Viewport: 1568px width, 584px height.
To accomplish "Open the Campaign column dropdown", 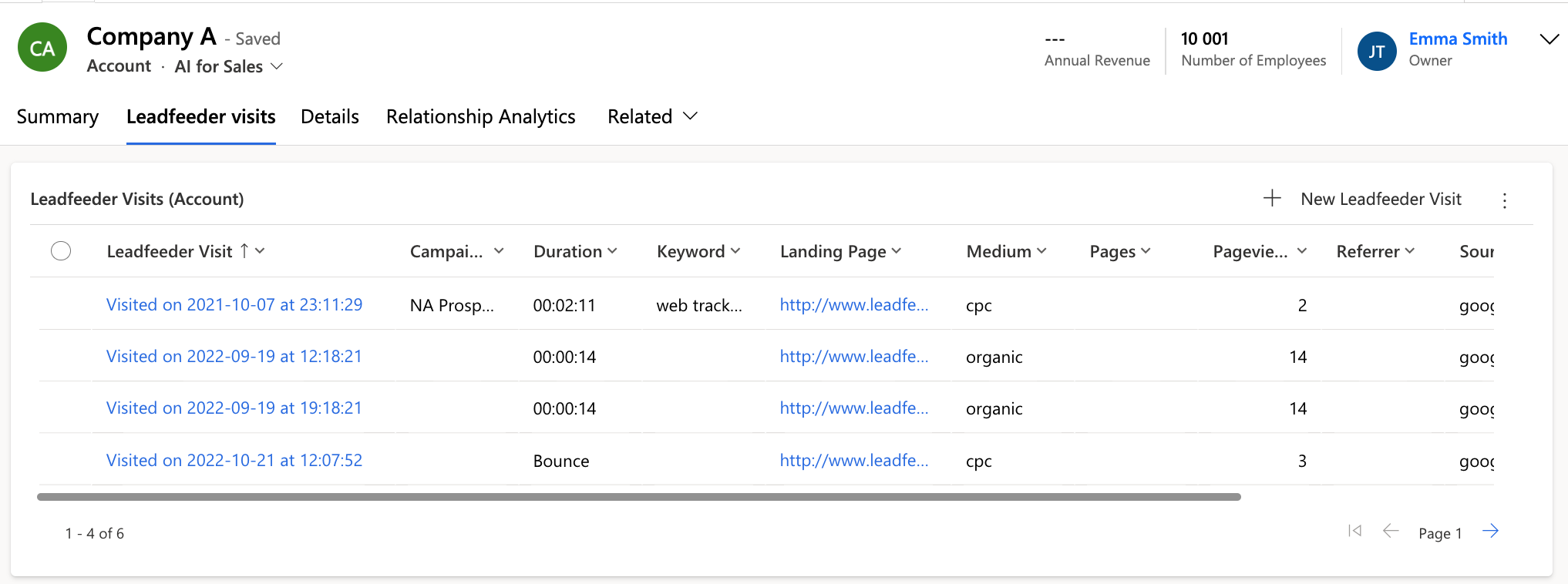I will click(x=499, y=251).
